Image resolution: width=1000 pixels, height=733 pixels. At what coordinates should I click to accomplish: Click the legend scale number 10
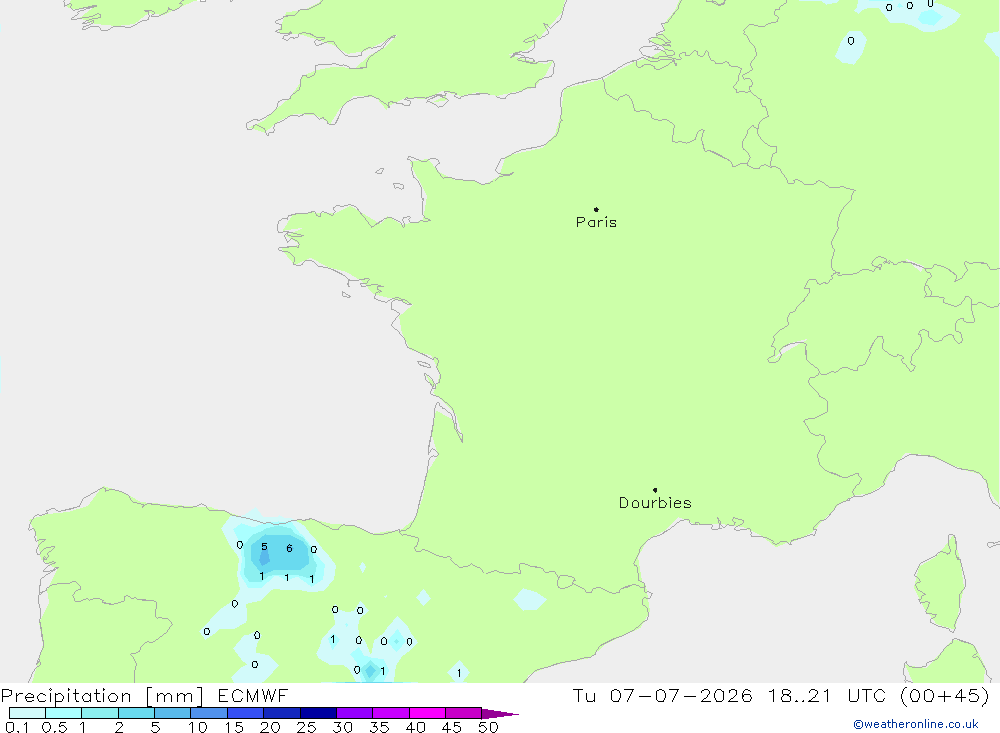[x=198, y=727]
